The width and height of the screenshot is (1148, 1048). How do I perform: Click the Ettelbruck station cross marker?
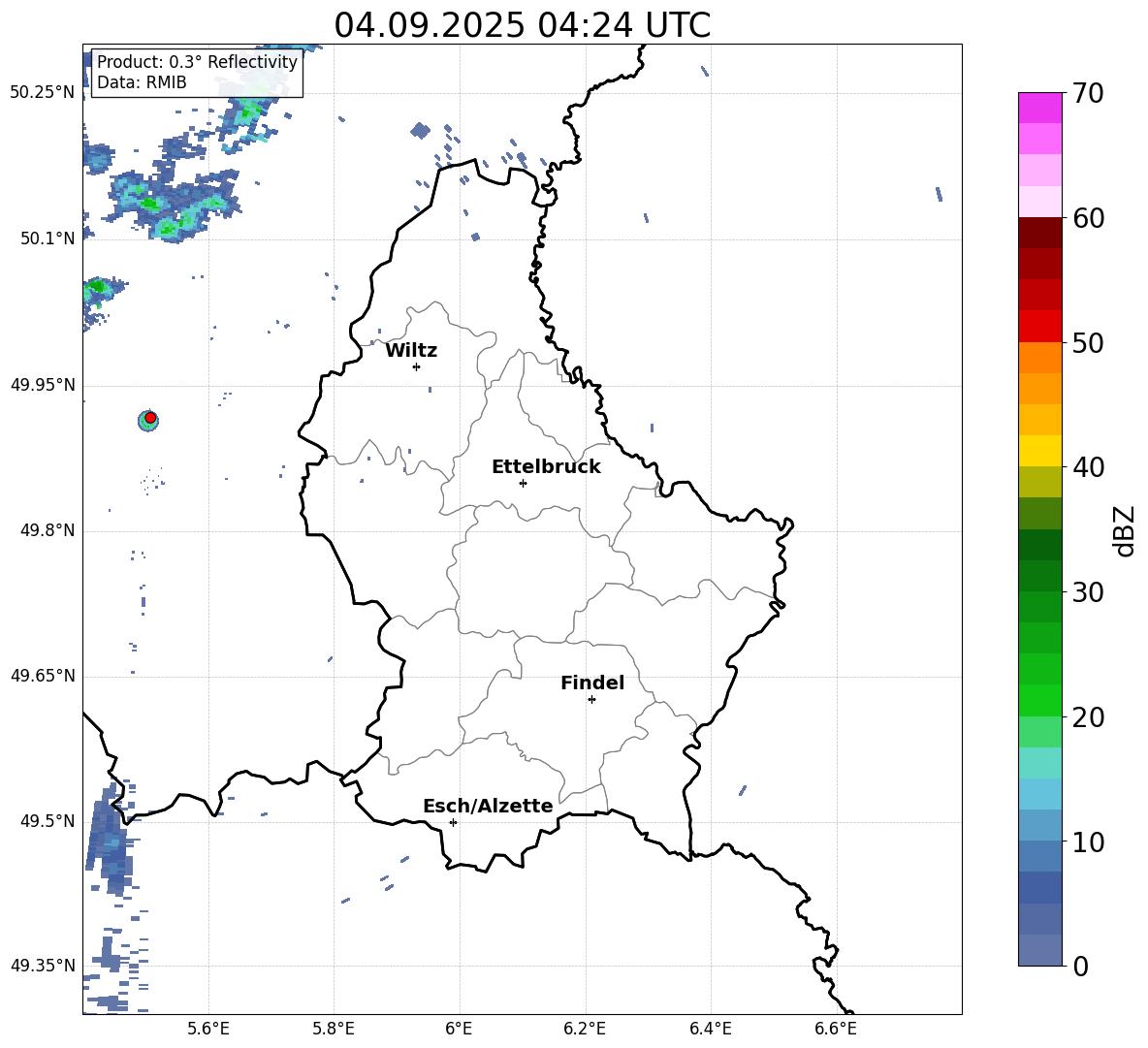pyautogui.click(x=523, y=483)
